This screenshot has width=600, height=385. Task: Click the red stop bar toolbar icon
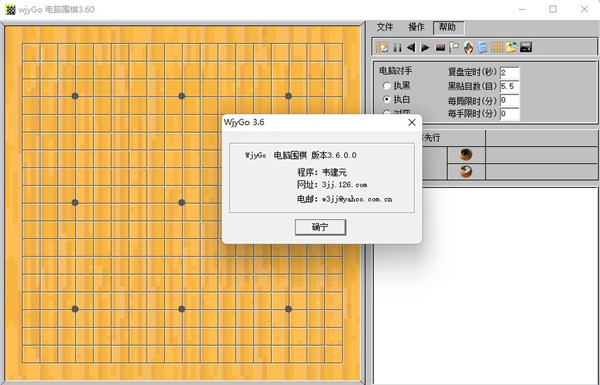tap(440, 48)
